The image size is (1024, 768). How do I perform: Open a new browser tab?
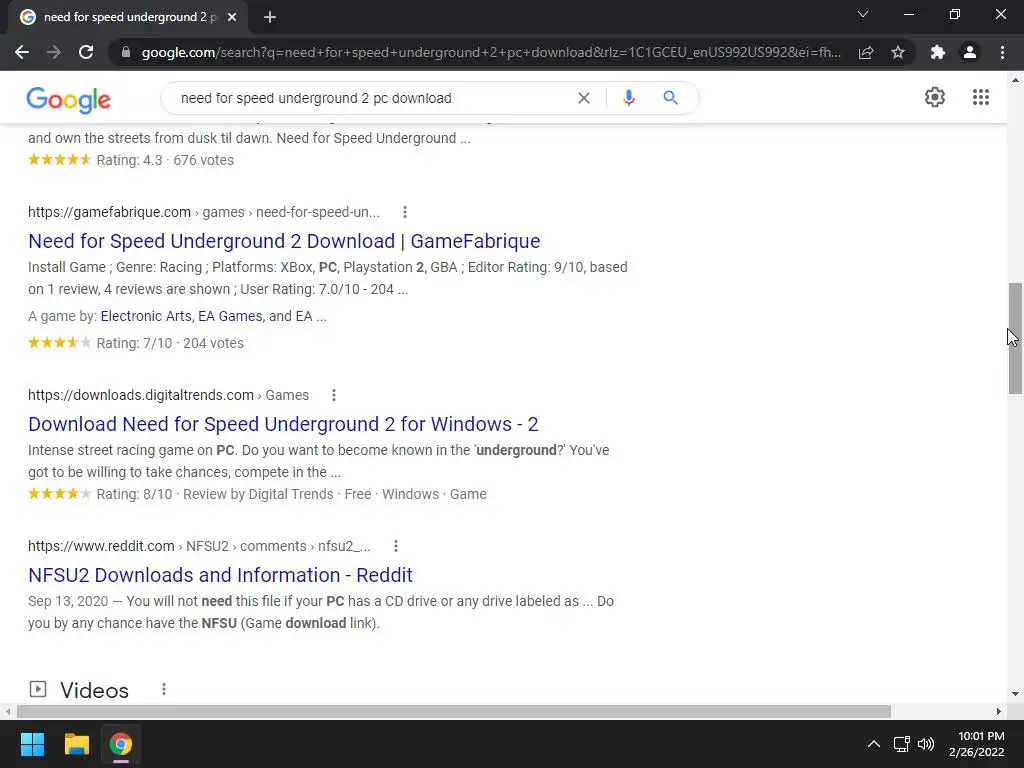click(270, 17)
